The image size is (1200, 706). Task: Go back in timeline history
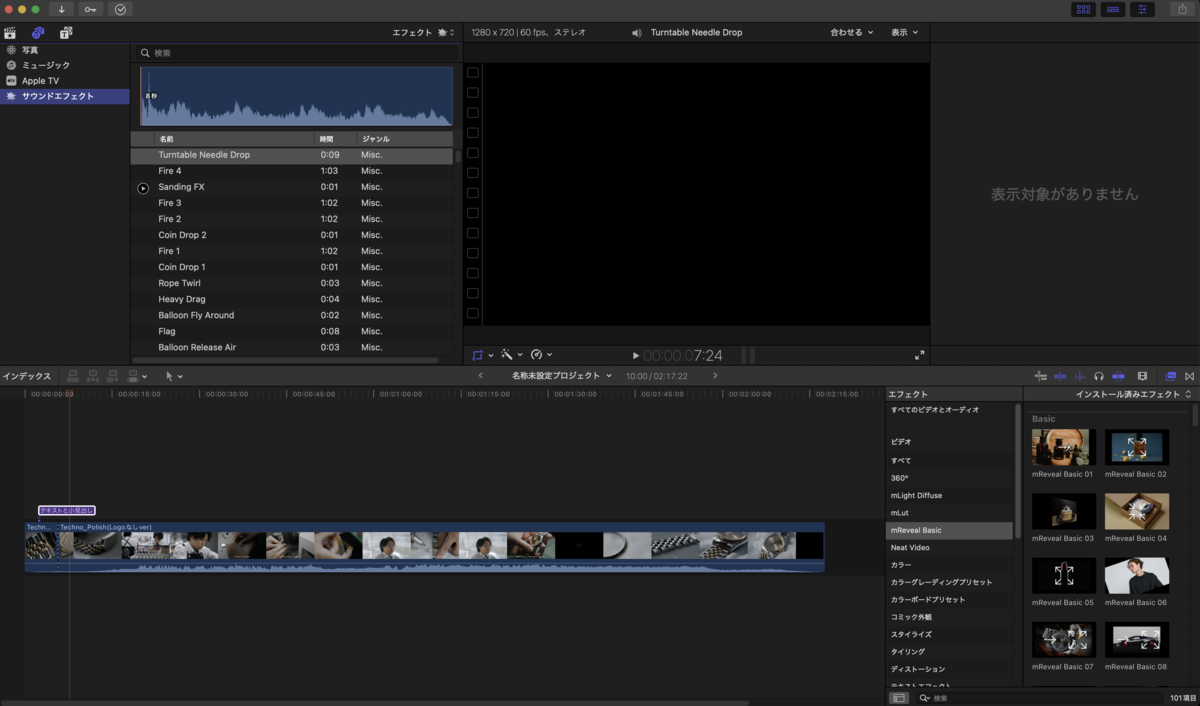(481, 376)
